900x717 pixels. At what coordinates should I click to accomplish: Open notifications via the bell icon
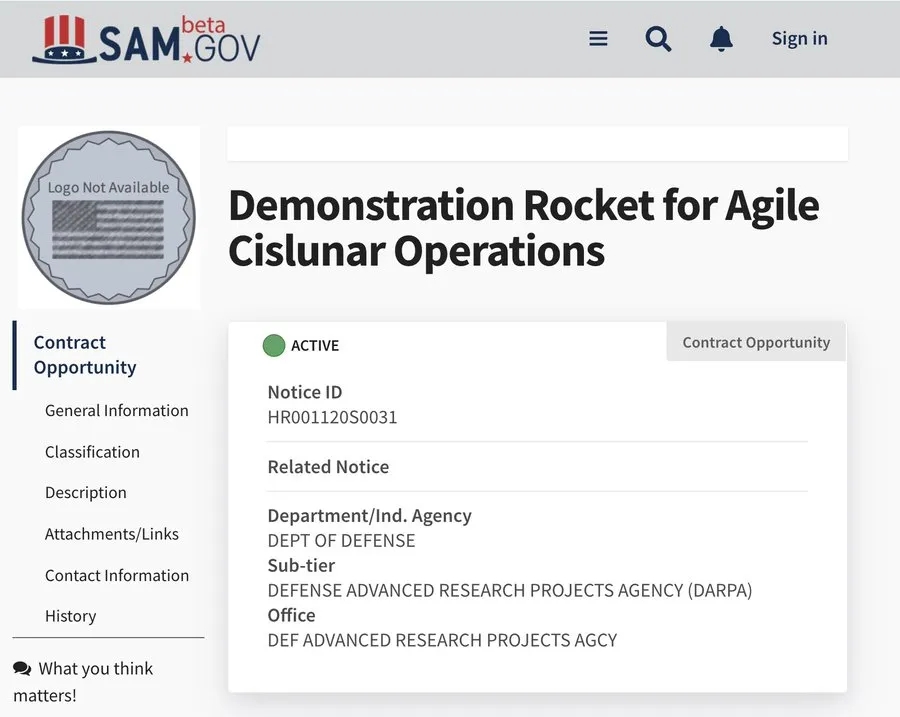tap(721, 39)
